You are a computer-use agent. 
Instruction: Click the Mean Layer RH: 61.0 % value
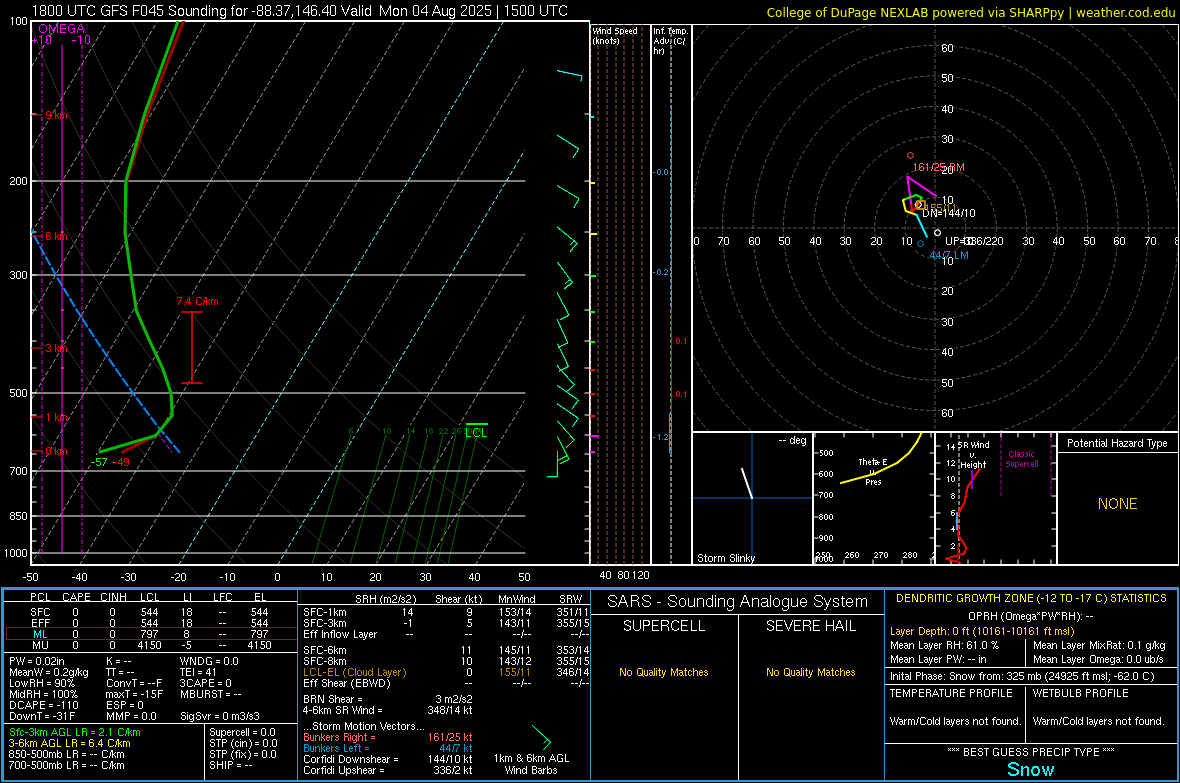pyautogui.click(x=944, y=645)
